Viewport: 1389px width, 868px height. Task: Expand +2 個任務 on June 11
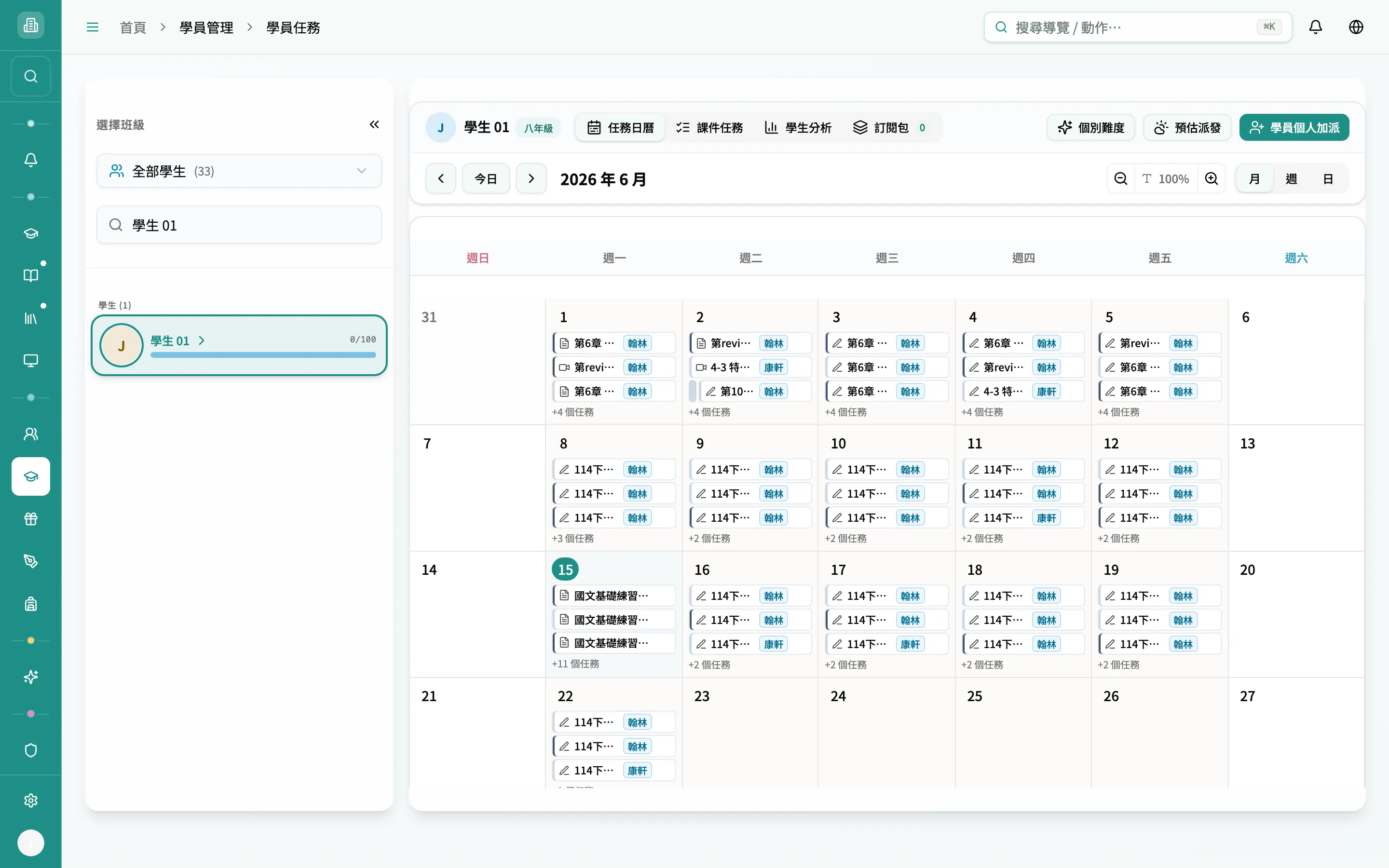click(982, 539)
